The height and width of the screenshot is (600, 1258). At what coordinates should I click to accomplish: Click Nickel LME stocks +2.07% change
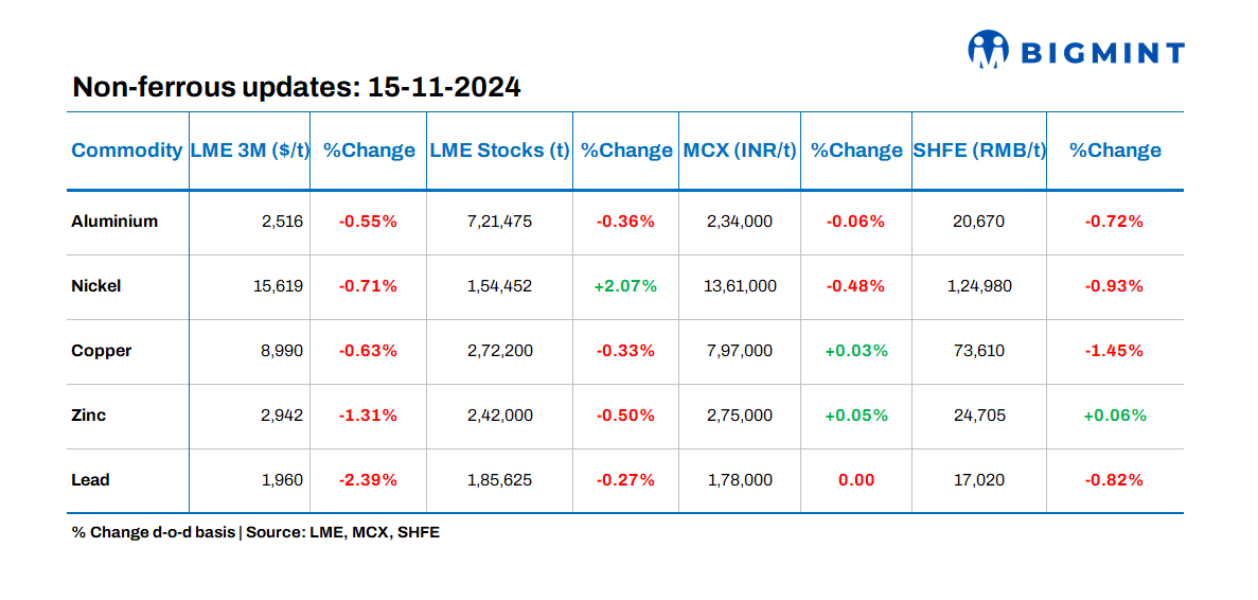(x=625, y=286)
